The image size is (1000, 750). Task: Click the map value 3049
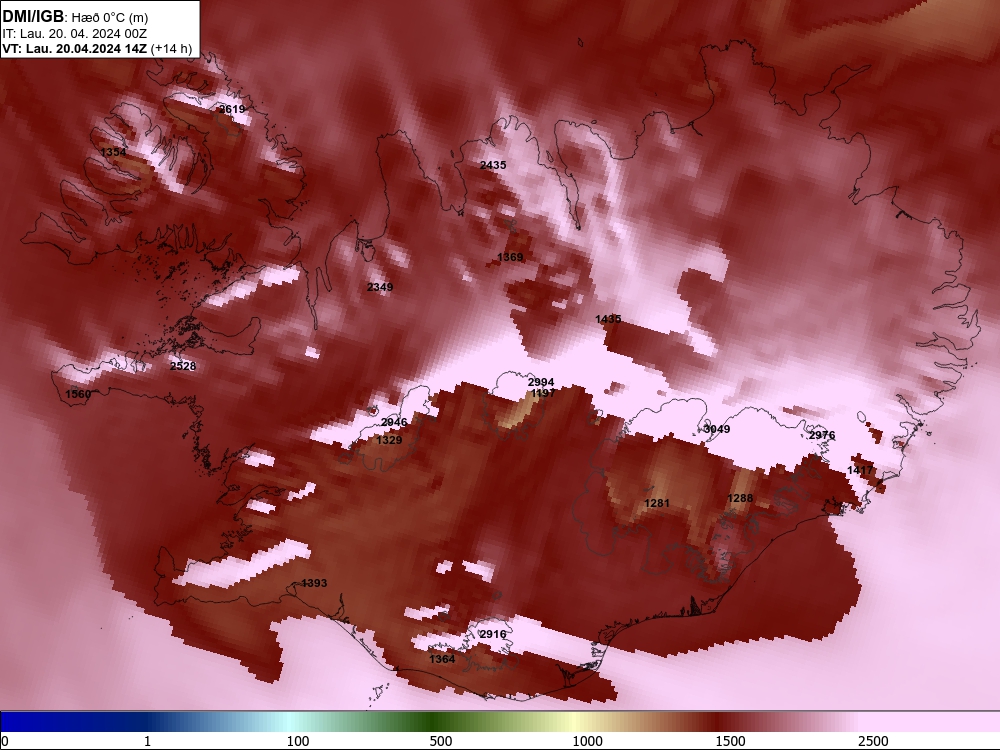click(717, 429)
